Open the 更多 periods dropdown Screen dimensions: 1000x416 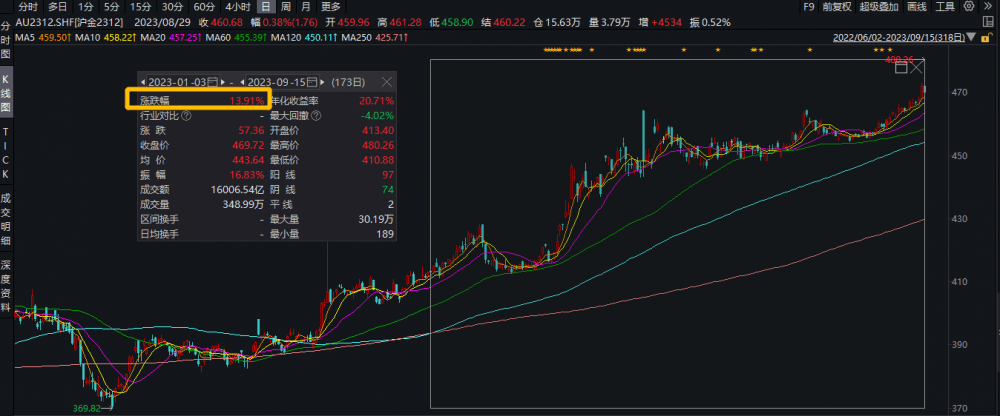[331, 6]
